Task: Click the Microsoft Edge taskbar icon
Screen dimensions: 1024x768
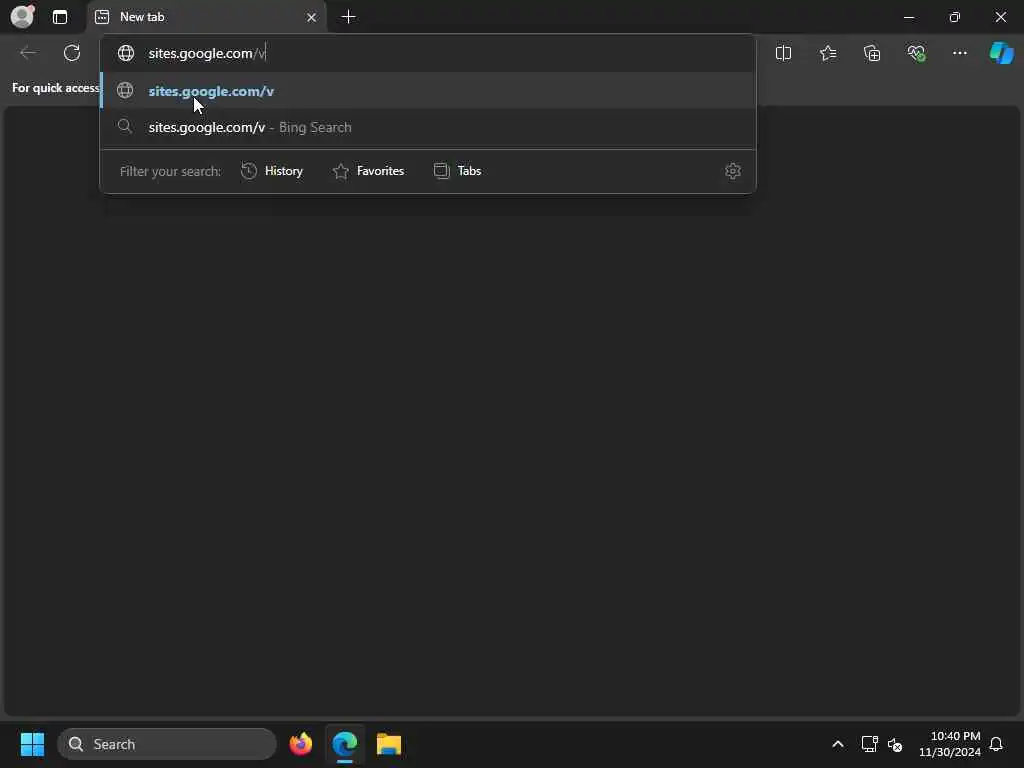Action: pyautogui.click(x=345, y=744)
